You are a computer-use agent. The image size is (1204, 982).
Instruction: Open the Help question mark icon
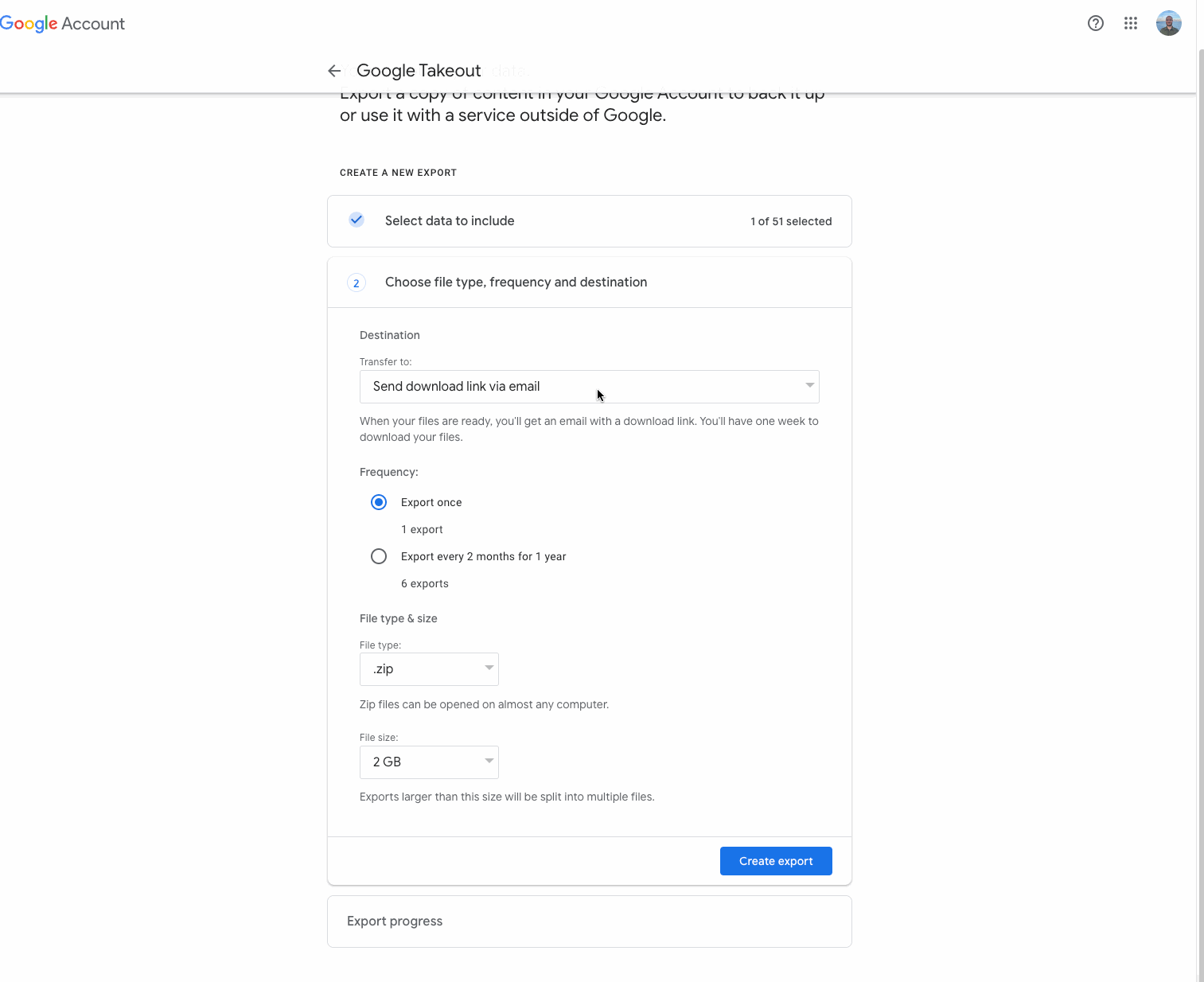point(1096,23)
